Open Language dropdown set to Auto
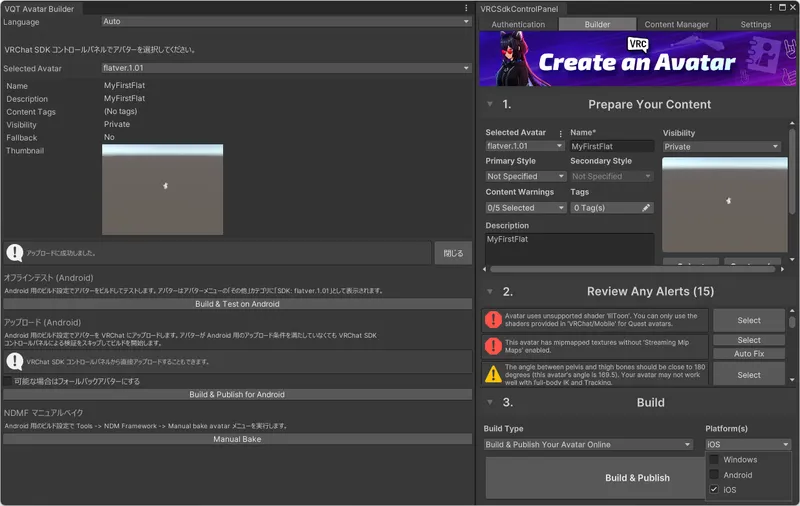The height and width of the screenshot is (506, 800). click(286, 21)
